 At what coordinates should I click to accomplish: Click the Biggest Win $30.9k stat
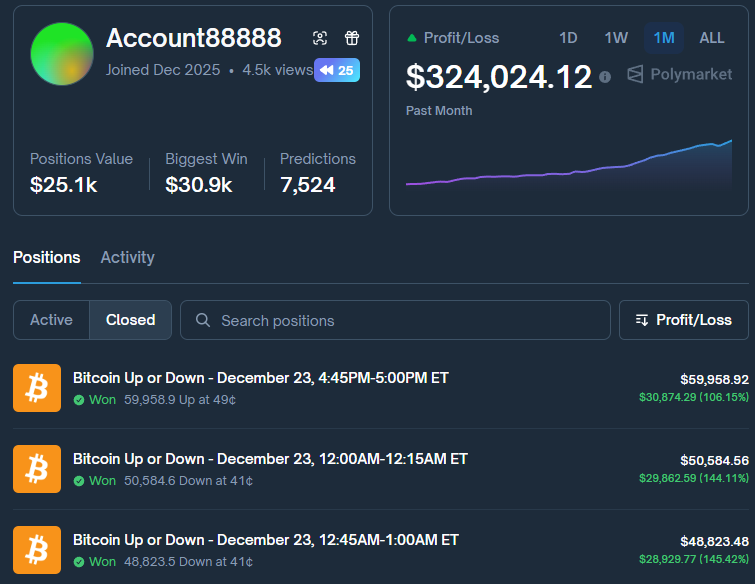tap(206, 172)
